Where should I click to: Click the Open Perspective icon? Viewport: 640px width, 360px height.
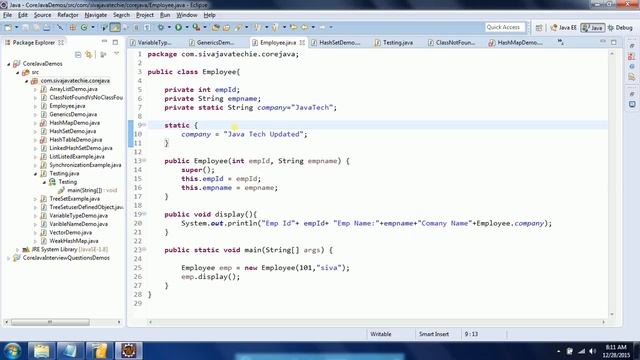(539, 28)
